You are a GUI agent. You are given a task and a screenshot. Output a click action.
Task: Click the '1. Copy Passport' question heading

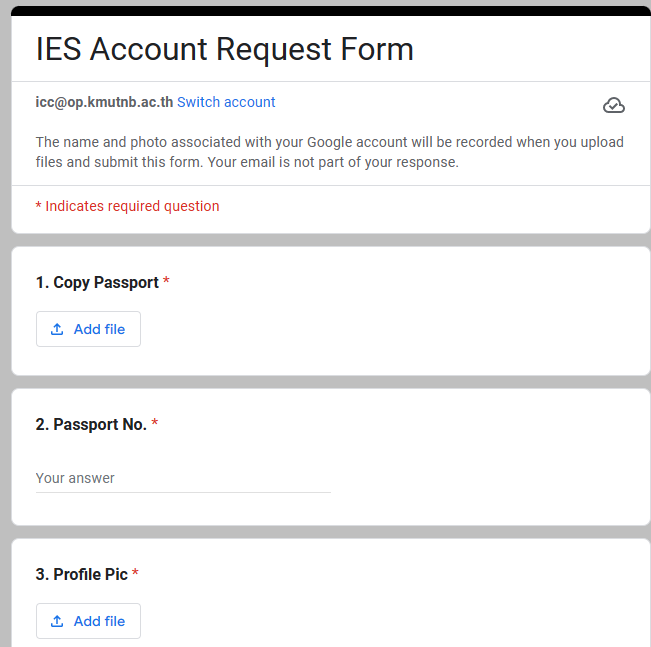[x=97, y=282]
